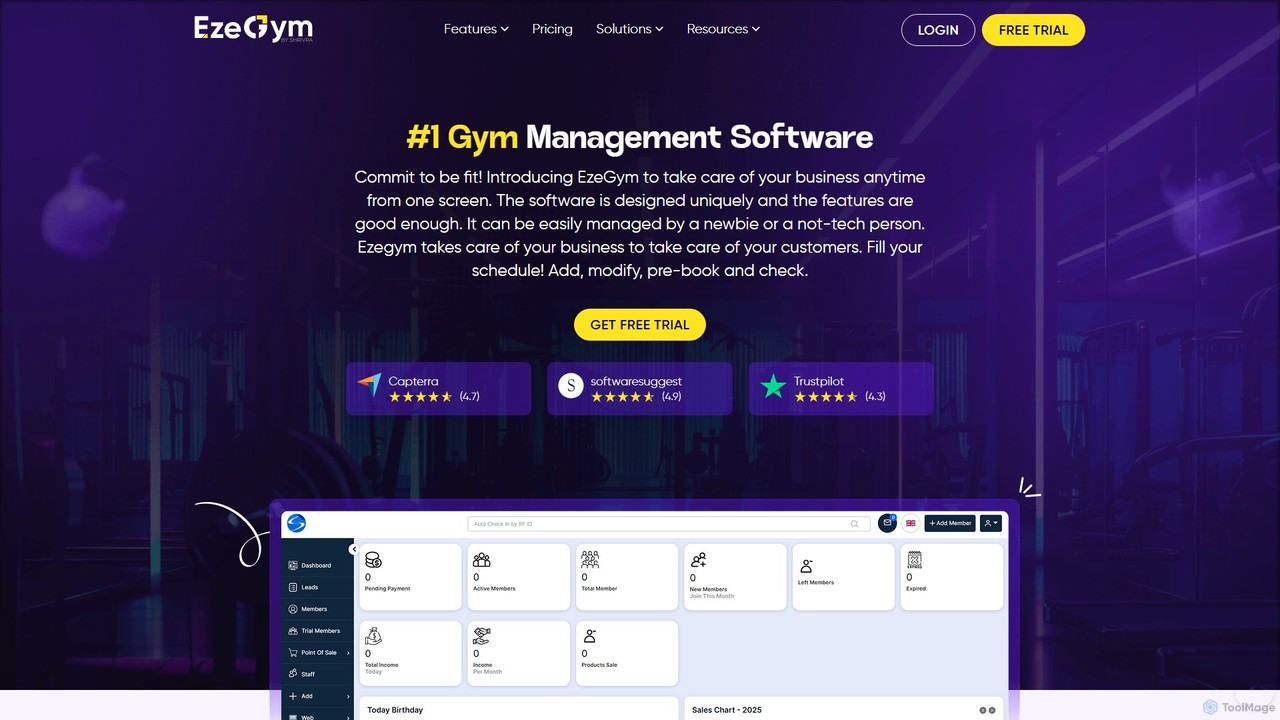
Task: Open the Trustpilot rating badge
Action: [x=841, y=388]
